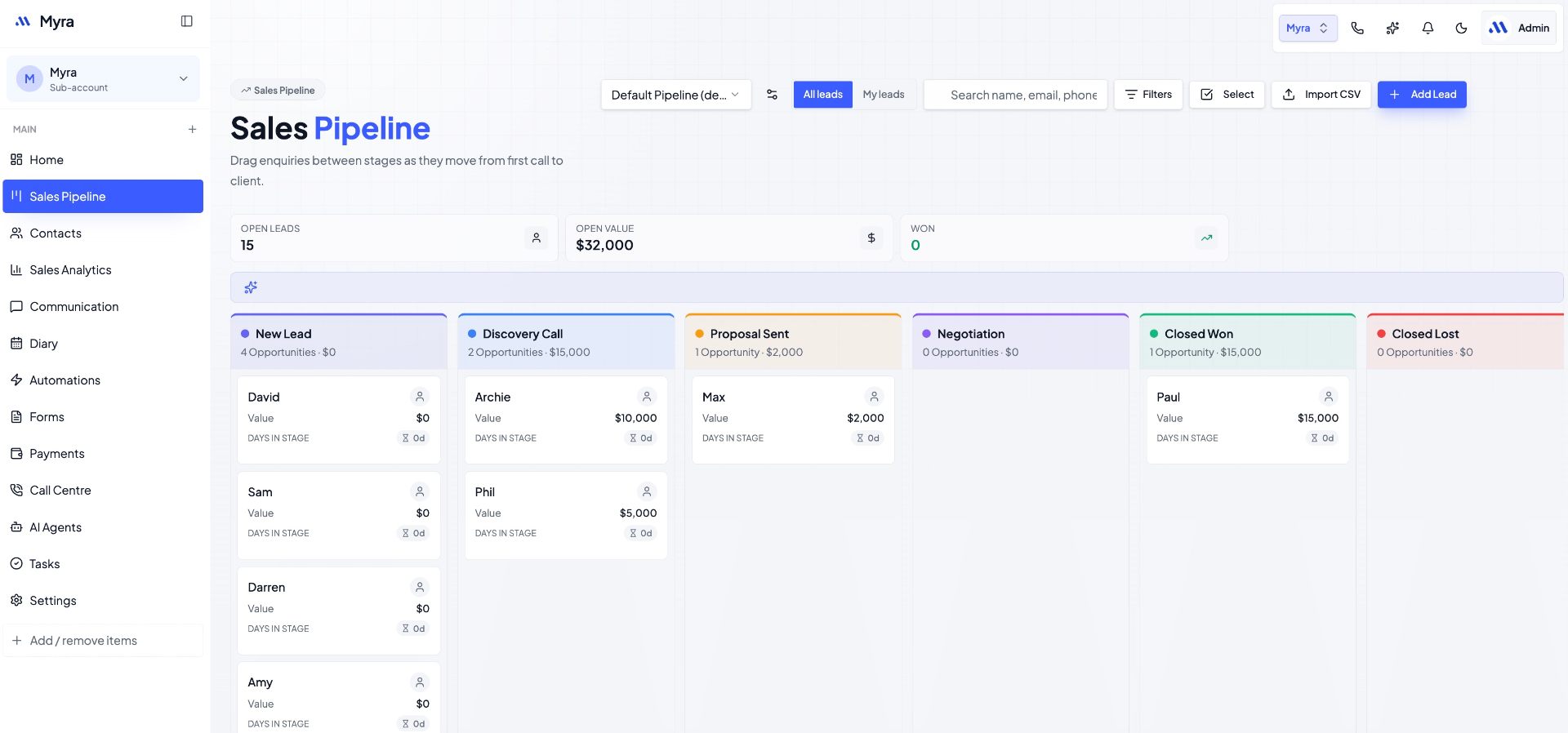
Task: Open the Filters button
Action: click(1148, 95)
